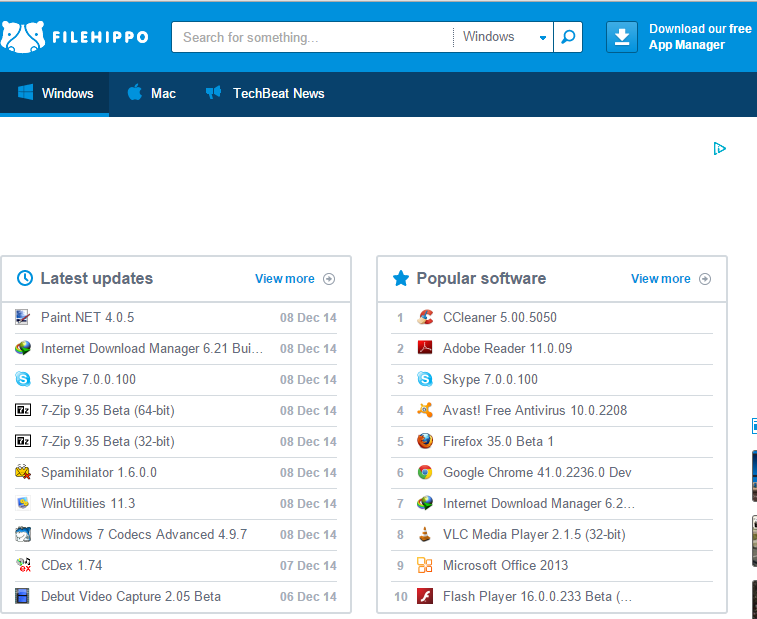757x619 pixels.
Task: Click the Firefox icon
Action: coord(425,441)
